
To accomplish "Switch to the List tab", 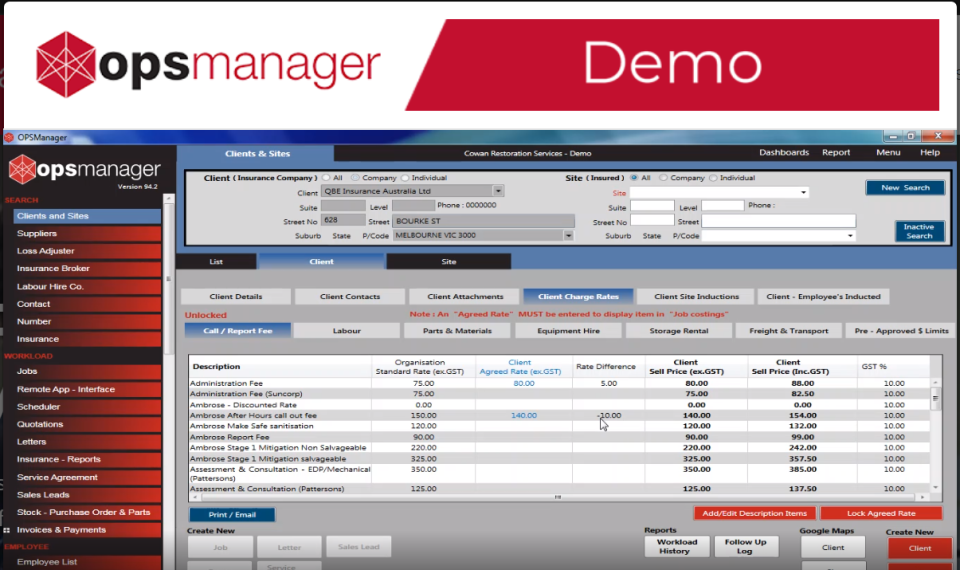I will [x=216, y=261].
